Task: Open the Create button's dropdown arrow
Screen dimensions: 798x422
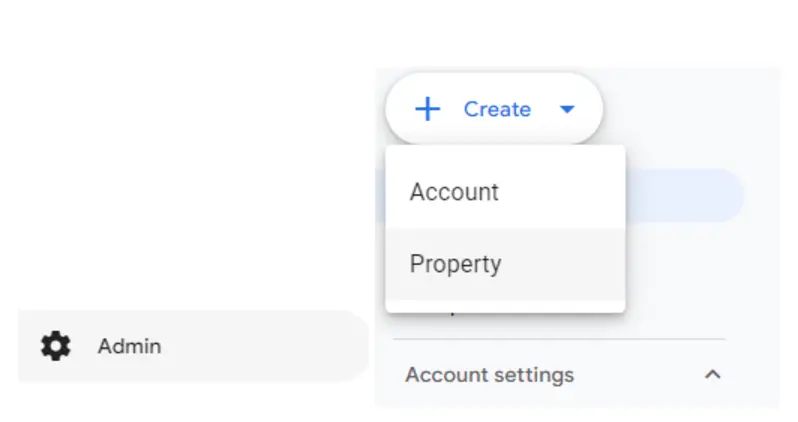Action: coord(567,109)
